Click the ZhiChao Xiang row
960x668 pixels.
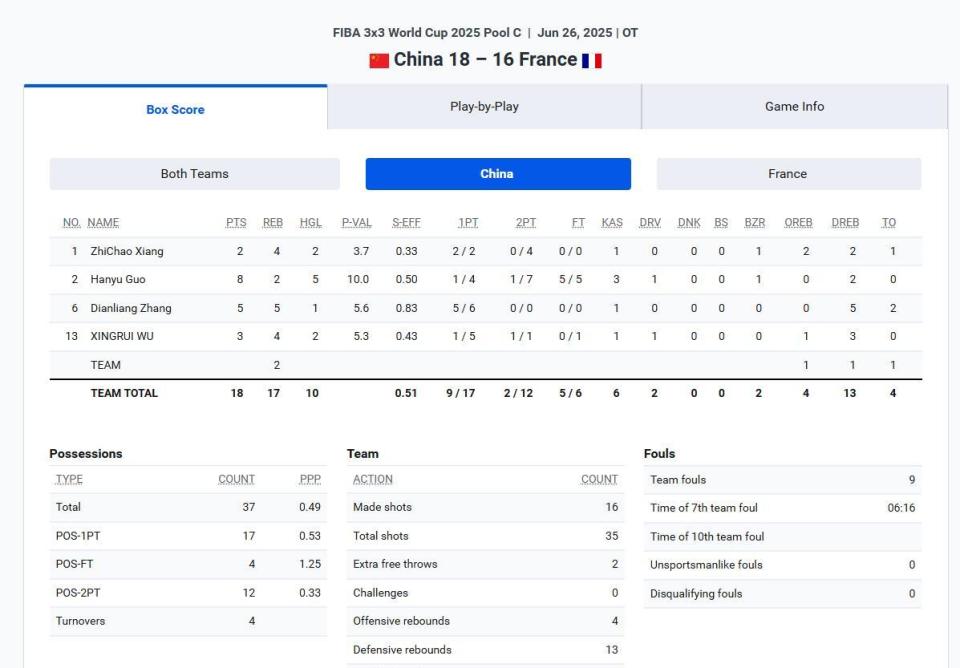point(486,251)
